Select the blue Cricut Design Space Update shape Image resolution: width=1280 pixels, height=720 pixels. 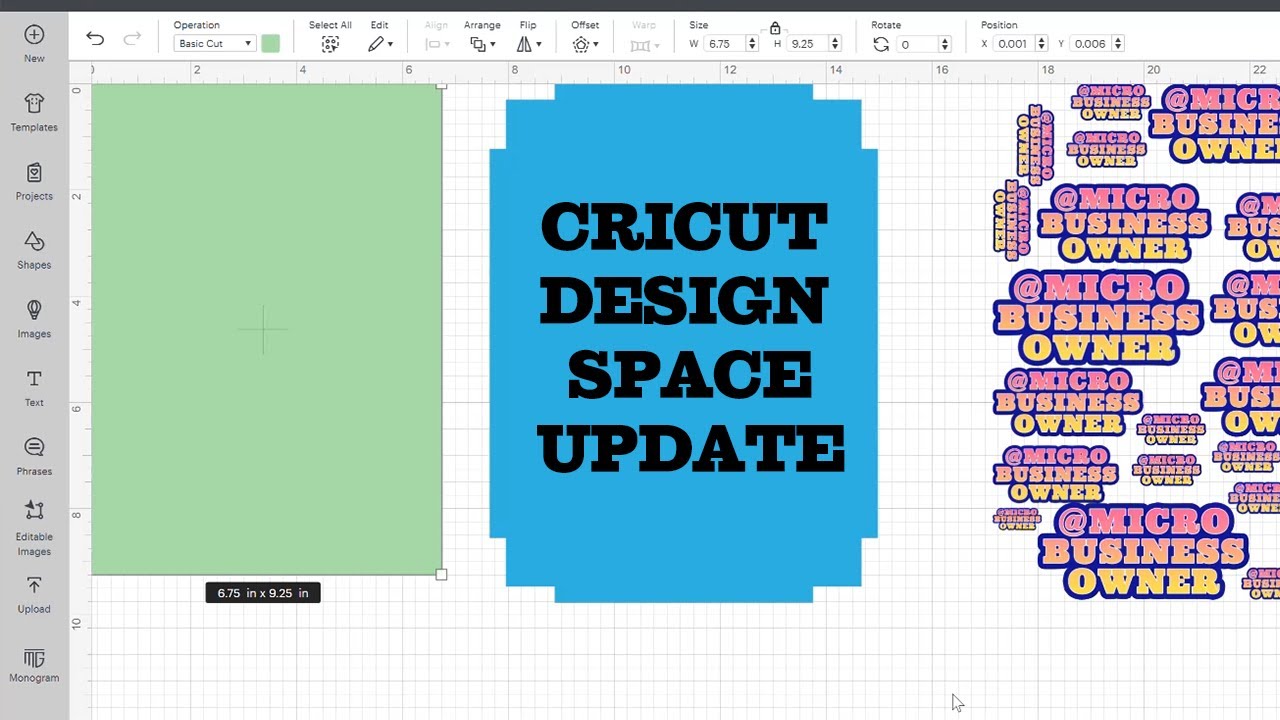(684, 343)
